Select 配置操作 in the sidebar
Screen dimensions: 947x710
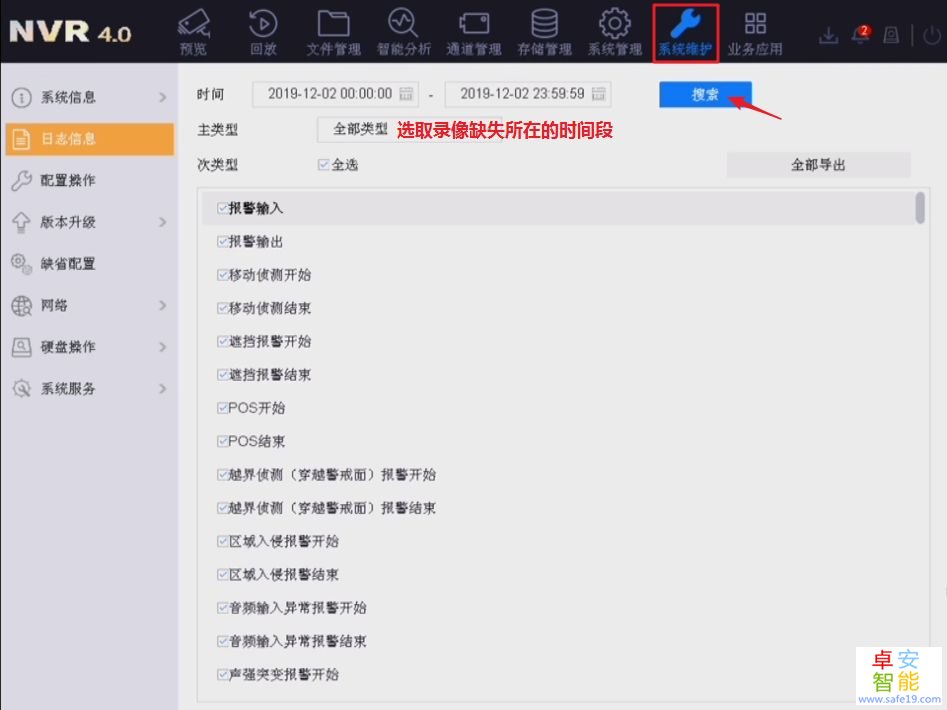90,180
